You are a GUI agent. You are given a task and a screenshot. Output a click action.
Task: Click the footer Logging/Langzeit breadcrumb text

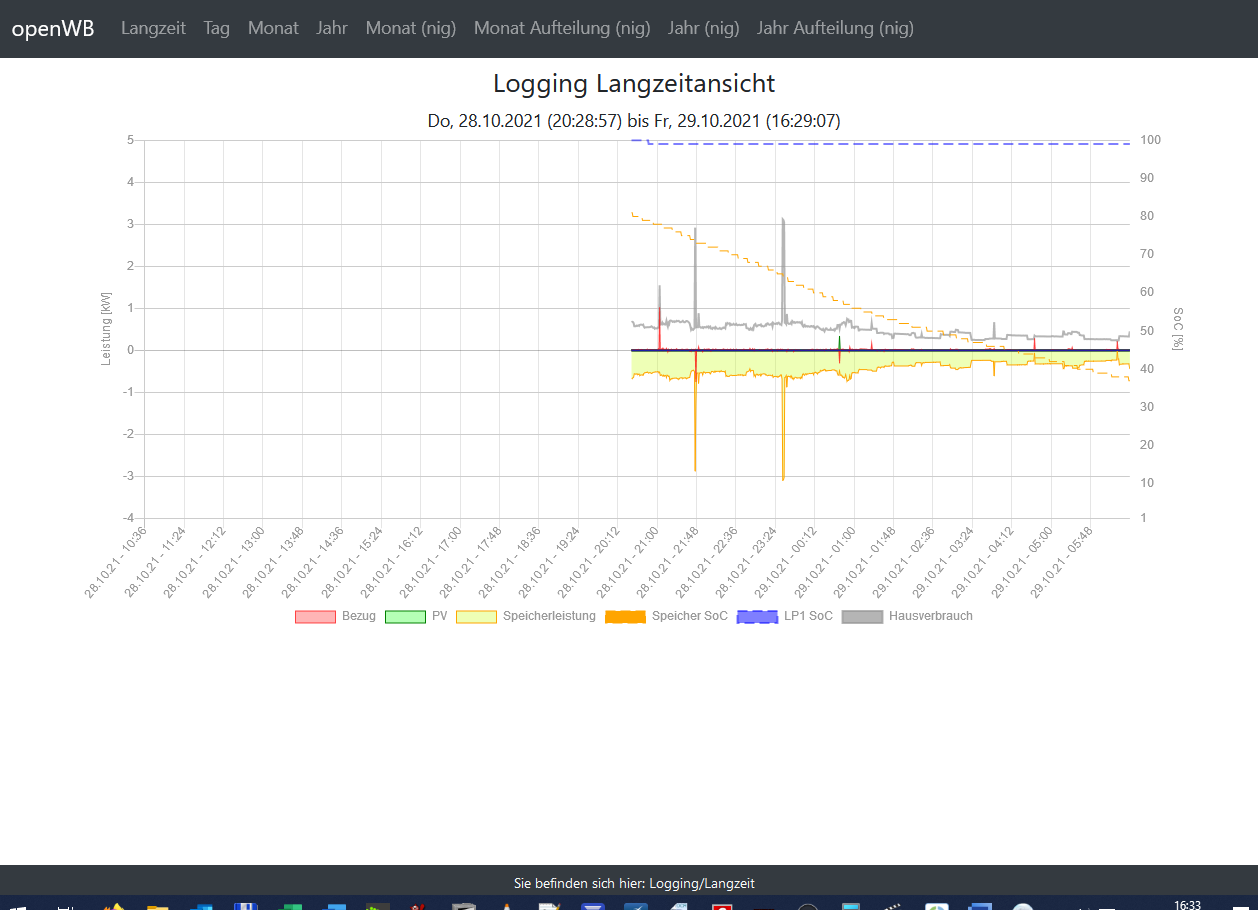click(x=634, y=883)
